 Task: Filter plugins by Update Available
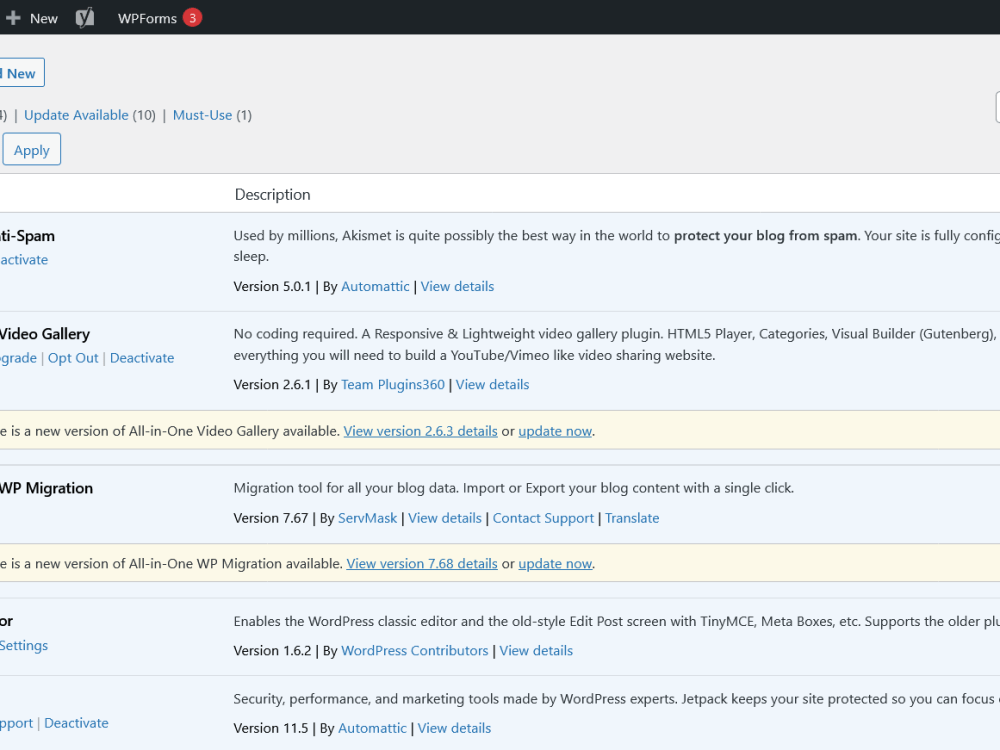click(x=76, y=115)
